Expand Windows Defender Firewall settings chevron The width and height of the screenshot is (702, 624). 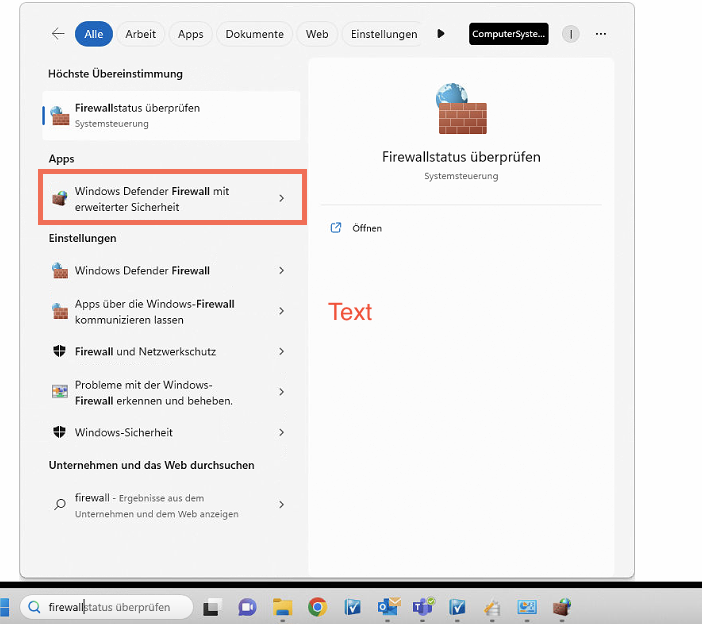pos(281,271)
